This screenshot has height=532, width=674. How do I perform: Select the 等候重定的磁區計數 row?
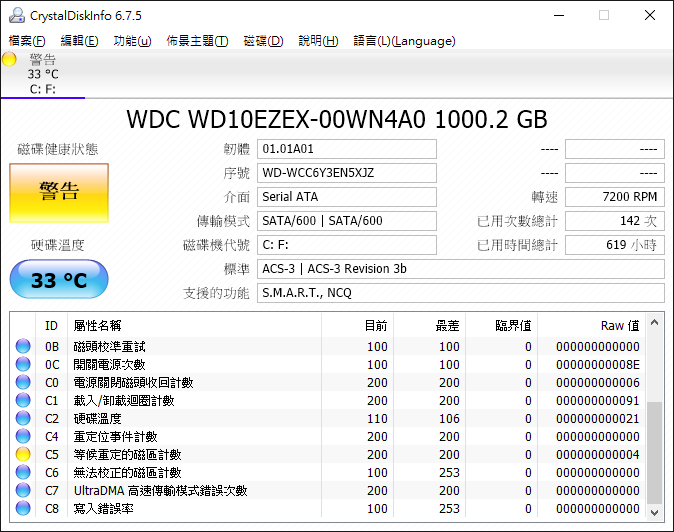[328, 455]
